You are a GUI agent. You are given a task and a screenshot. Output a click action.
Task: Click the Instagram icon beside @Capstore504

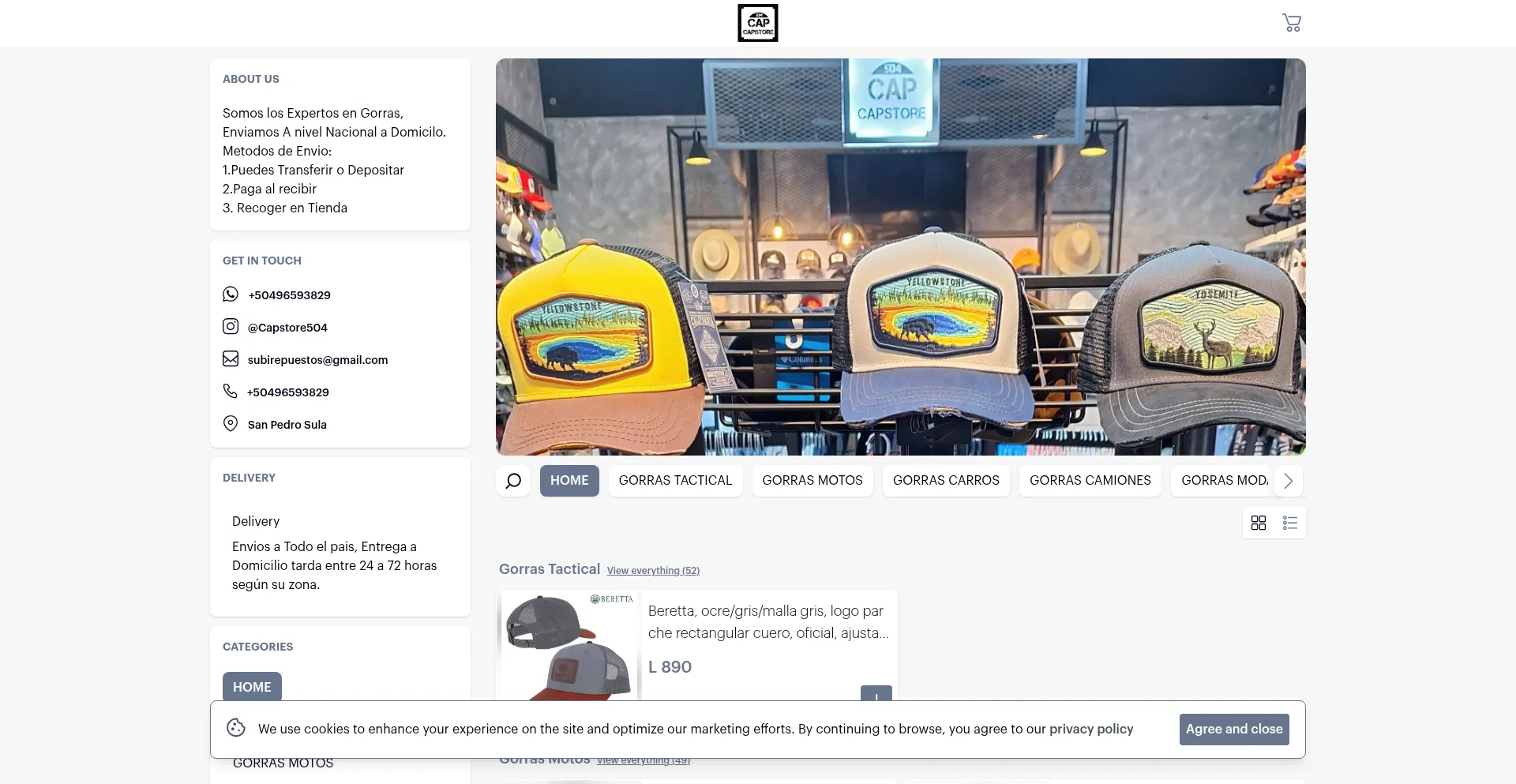tap(231, 327)
